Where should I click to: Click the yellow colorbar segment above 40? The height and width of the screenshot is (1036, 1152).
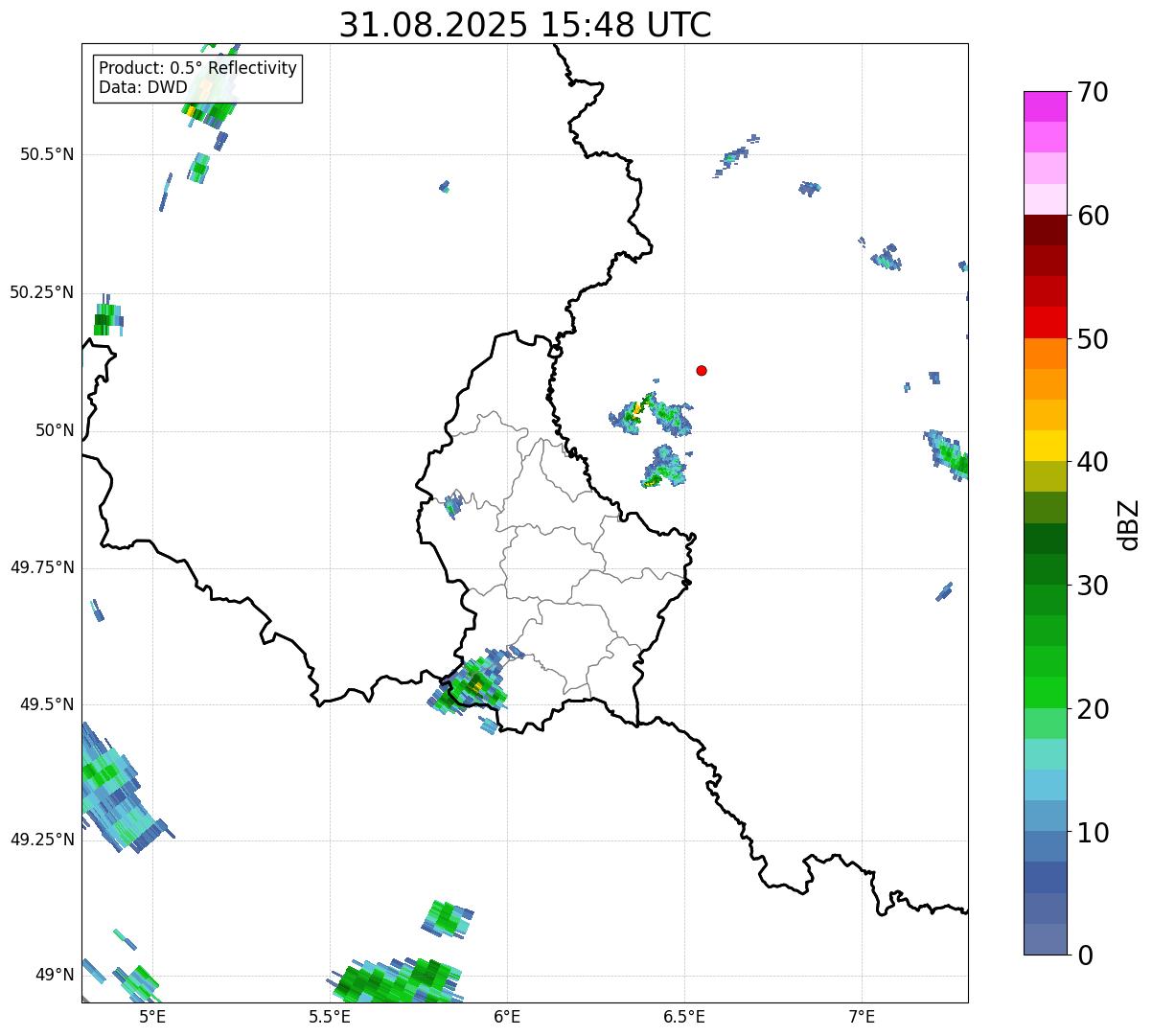[x=1046, y=446]
